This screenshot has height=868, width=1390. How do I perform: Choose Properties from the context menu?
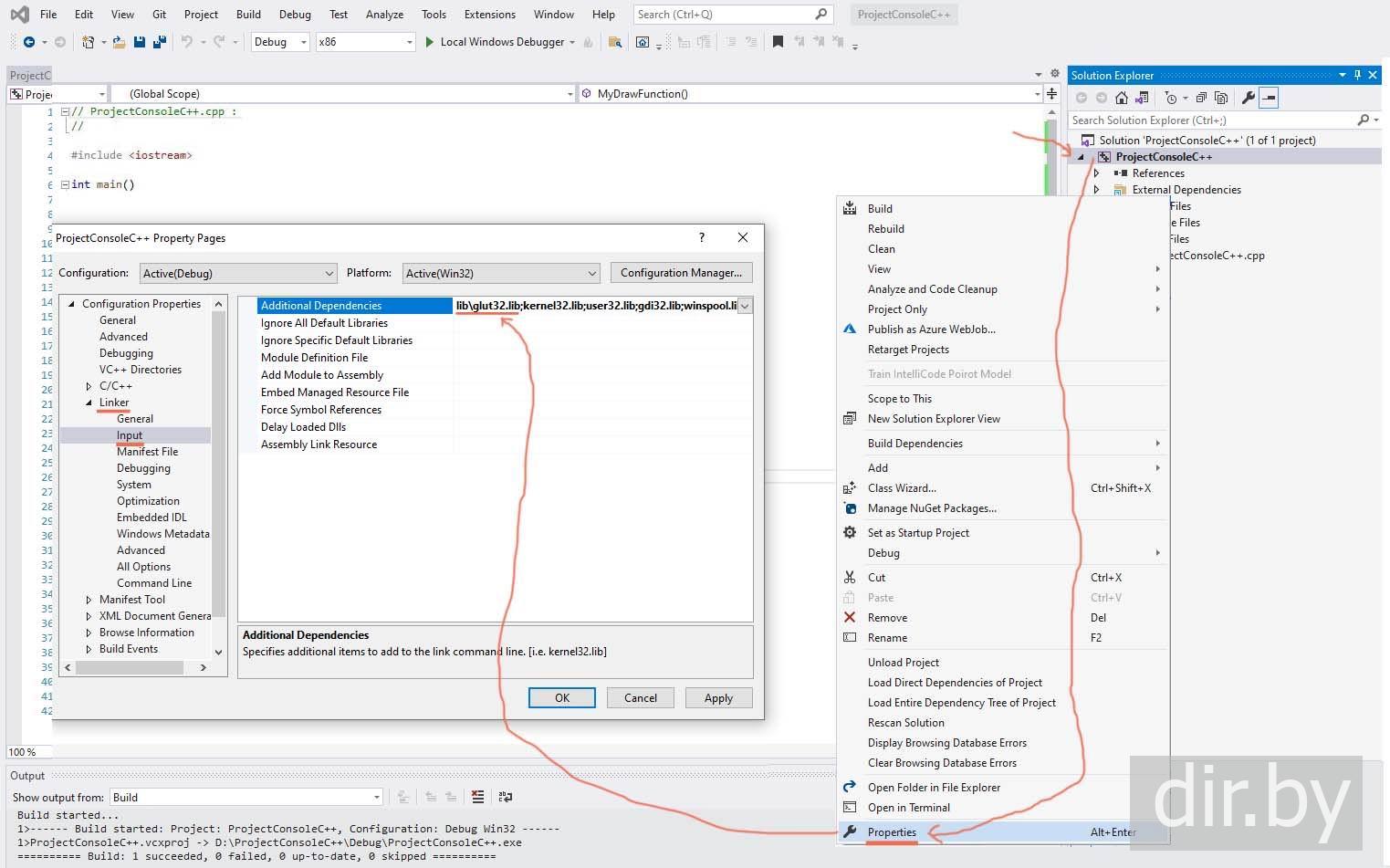[x=892, y=832]
